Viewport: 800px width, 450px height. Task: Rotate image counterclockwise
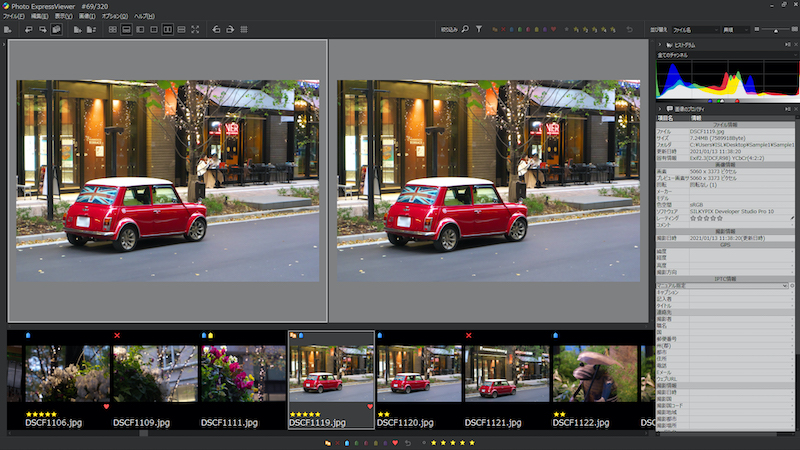[x=216, y=30]
